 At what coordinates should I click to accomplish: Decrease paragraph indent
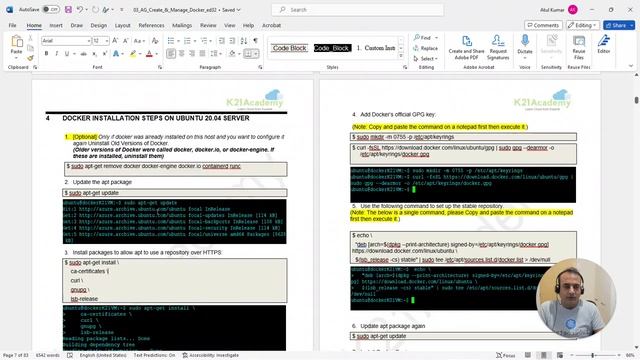[221, 41]
